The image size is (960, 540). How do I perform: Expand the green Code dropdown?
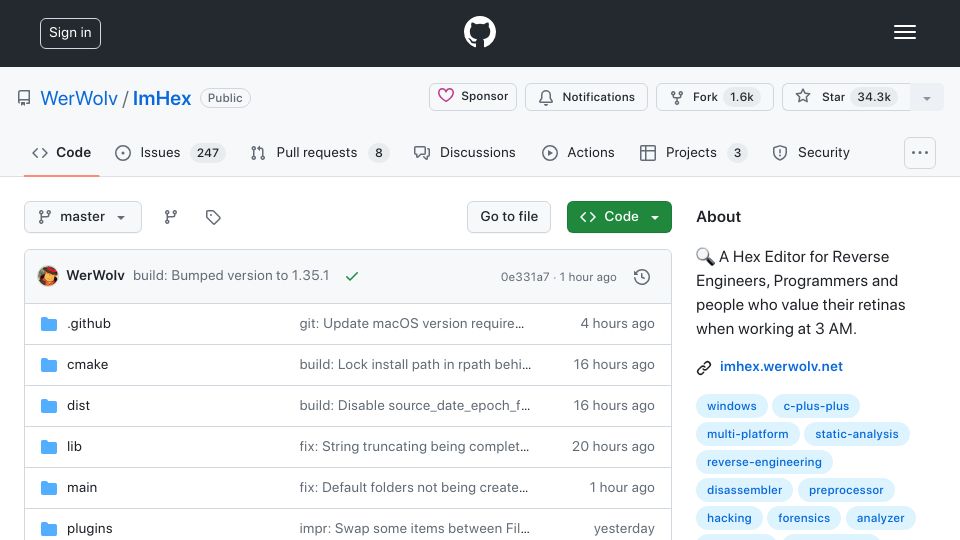[x=619, y=217]
